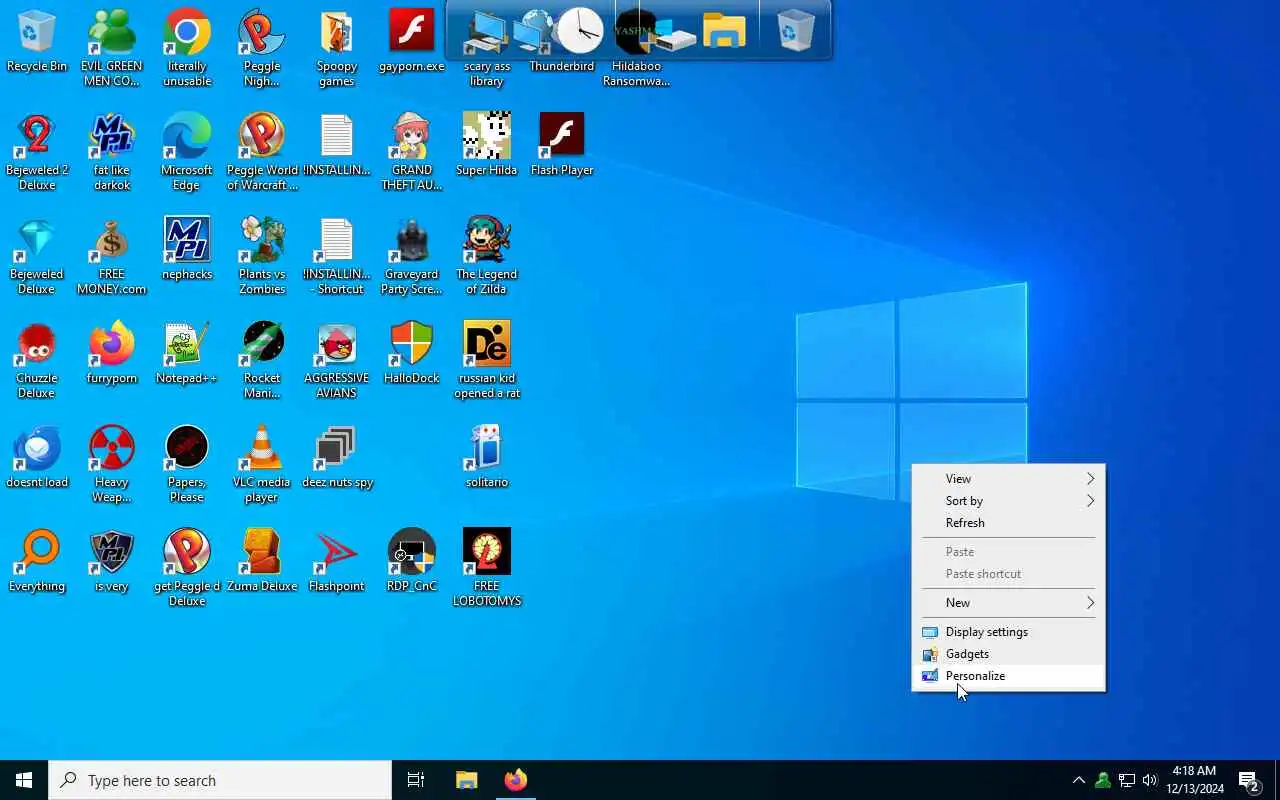
Task: Open get Peggle'd Deluxe shortcut
Action: pyautogui.click(x=187, y=568)
